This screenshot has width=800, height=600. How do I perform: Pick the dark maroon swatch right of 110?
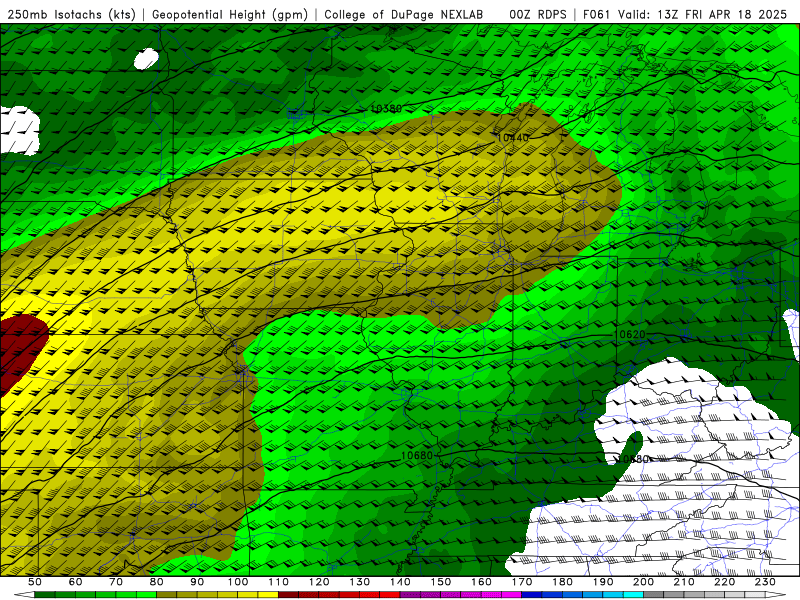click(288, 595)
